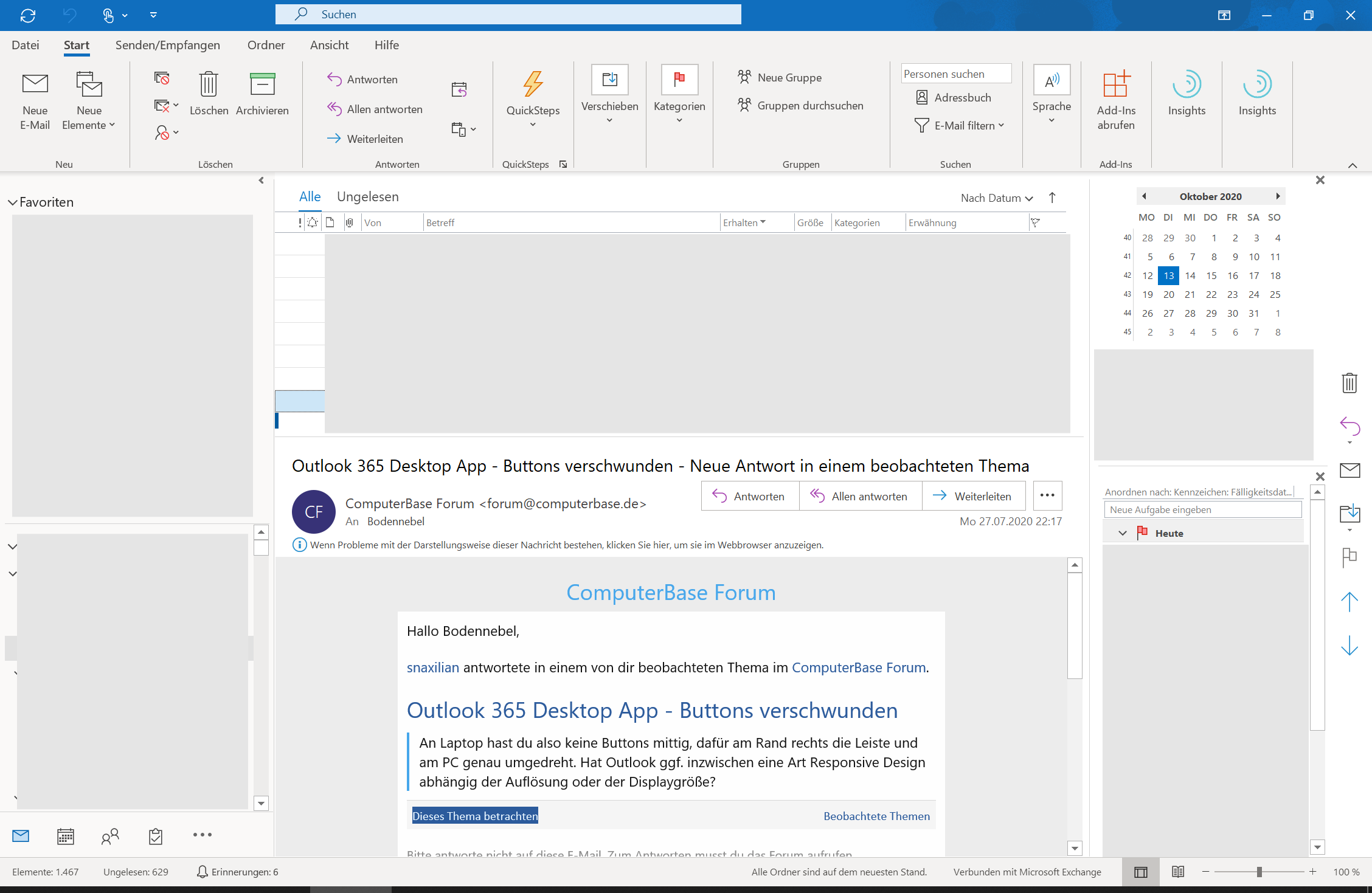Toggle touch/mouse mode icon in quick access
The width and height of the screenshot is (1372, 893).
pyautogui.click(x=108, y=15)
